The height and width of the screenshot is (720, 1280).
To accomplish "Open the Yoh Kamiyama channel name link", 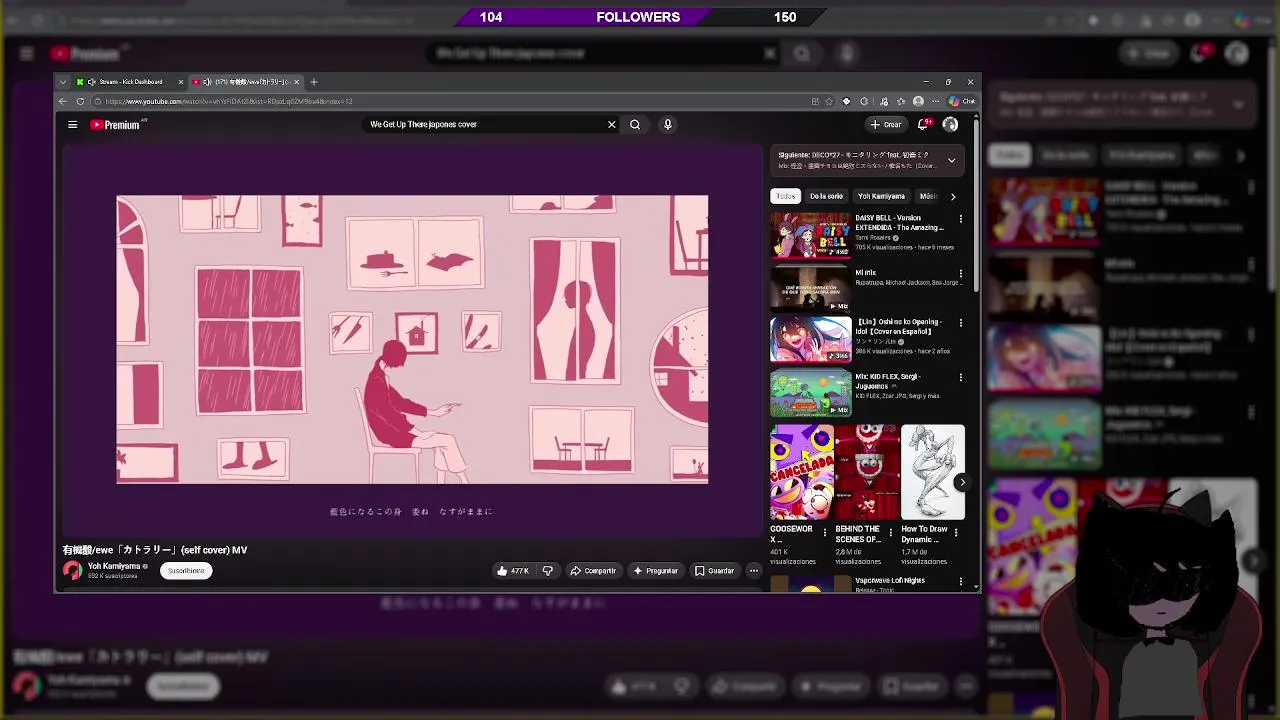I will pos(114,566).
